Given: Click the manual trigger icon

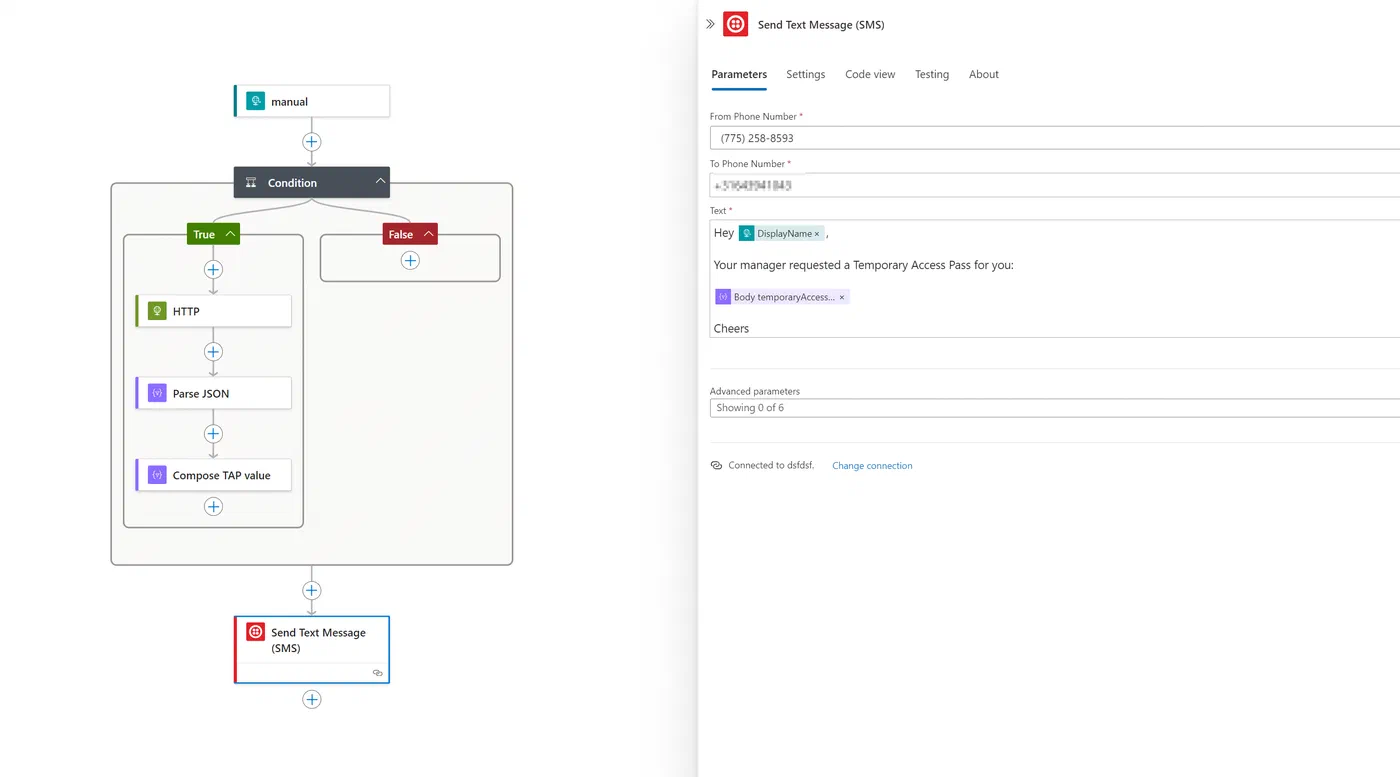Looking at the screenshot, I should pyautogui.click(x=256, y=101).
